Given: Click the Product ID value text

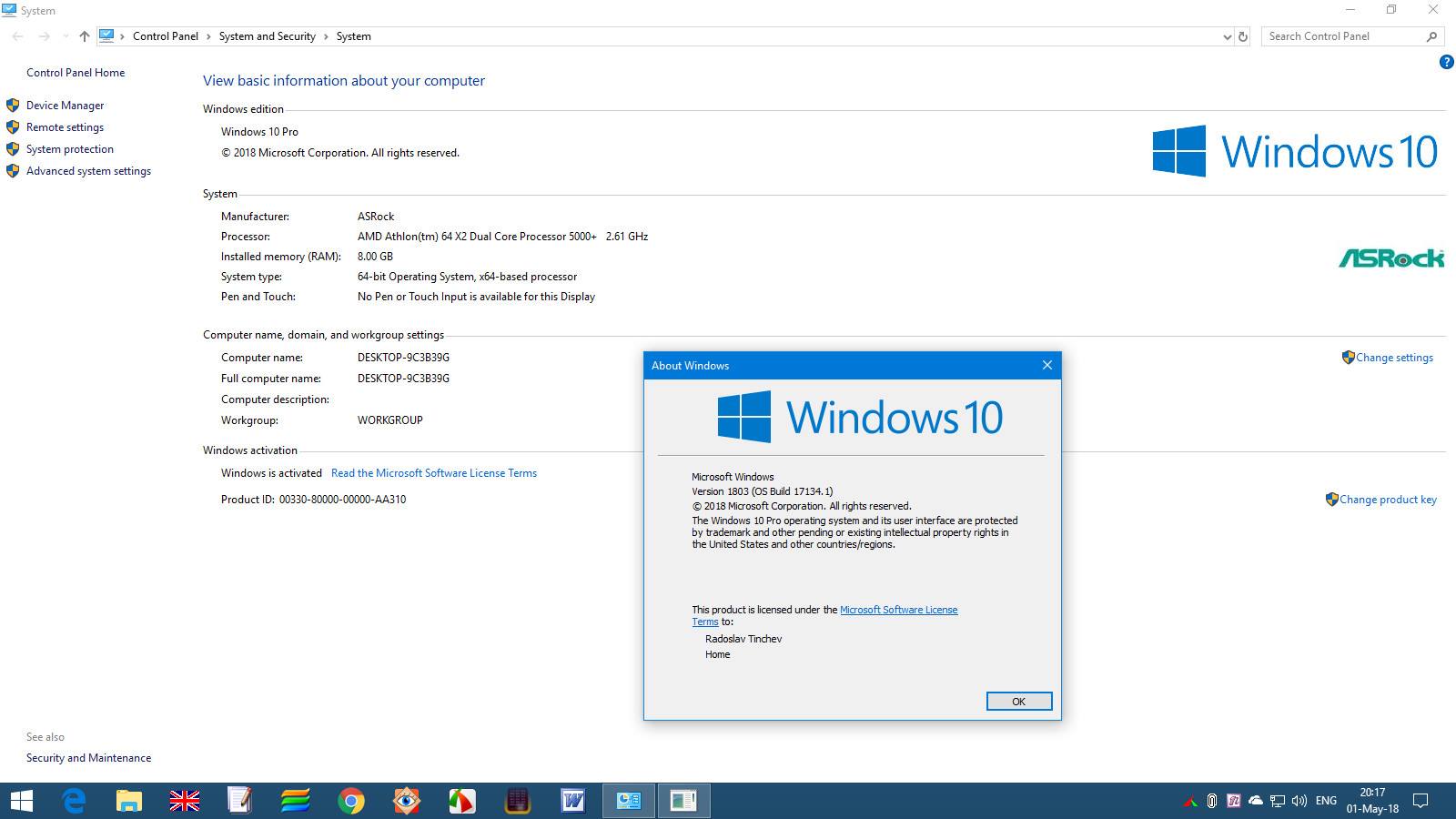Looking at the screenshot, I should pos(342,500).
